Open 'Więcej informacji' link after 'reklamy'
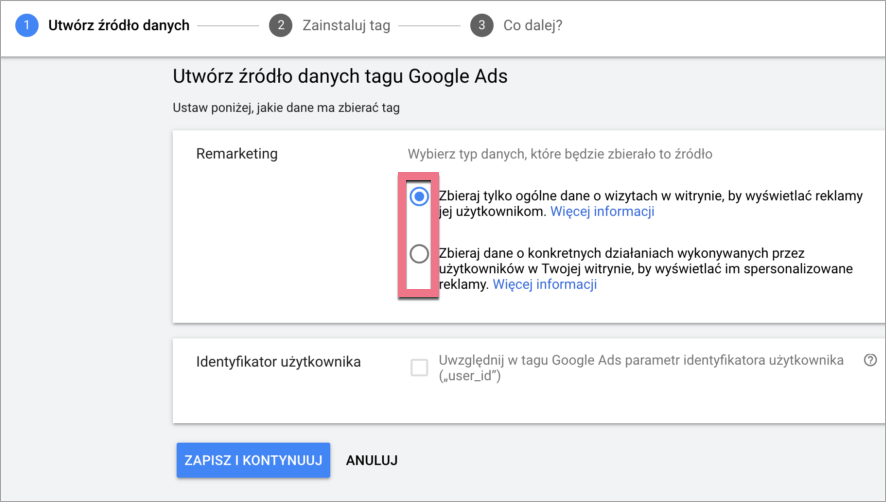 pyautogui.click(x=544, y=284)
